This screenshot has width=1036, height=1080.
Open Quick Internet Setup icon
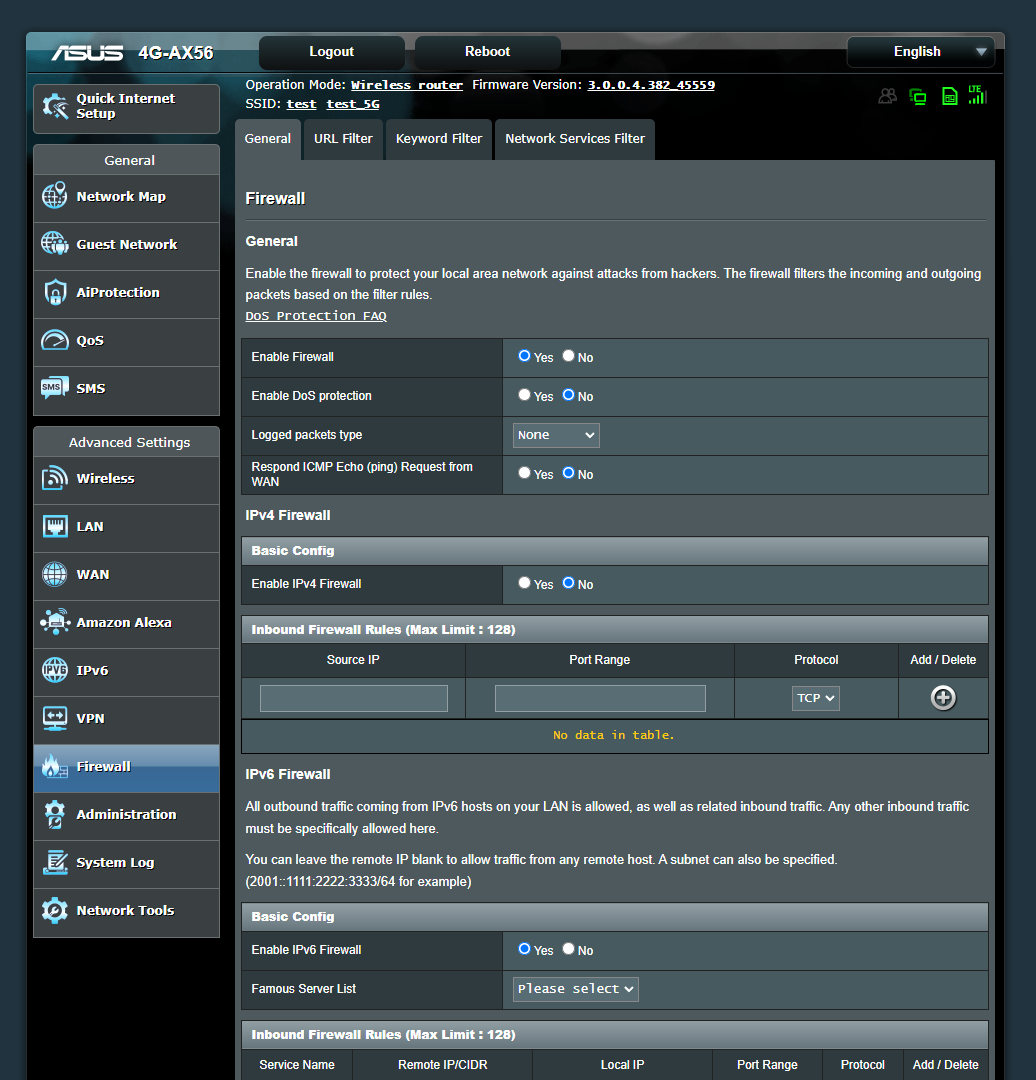pos(55,106)
